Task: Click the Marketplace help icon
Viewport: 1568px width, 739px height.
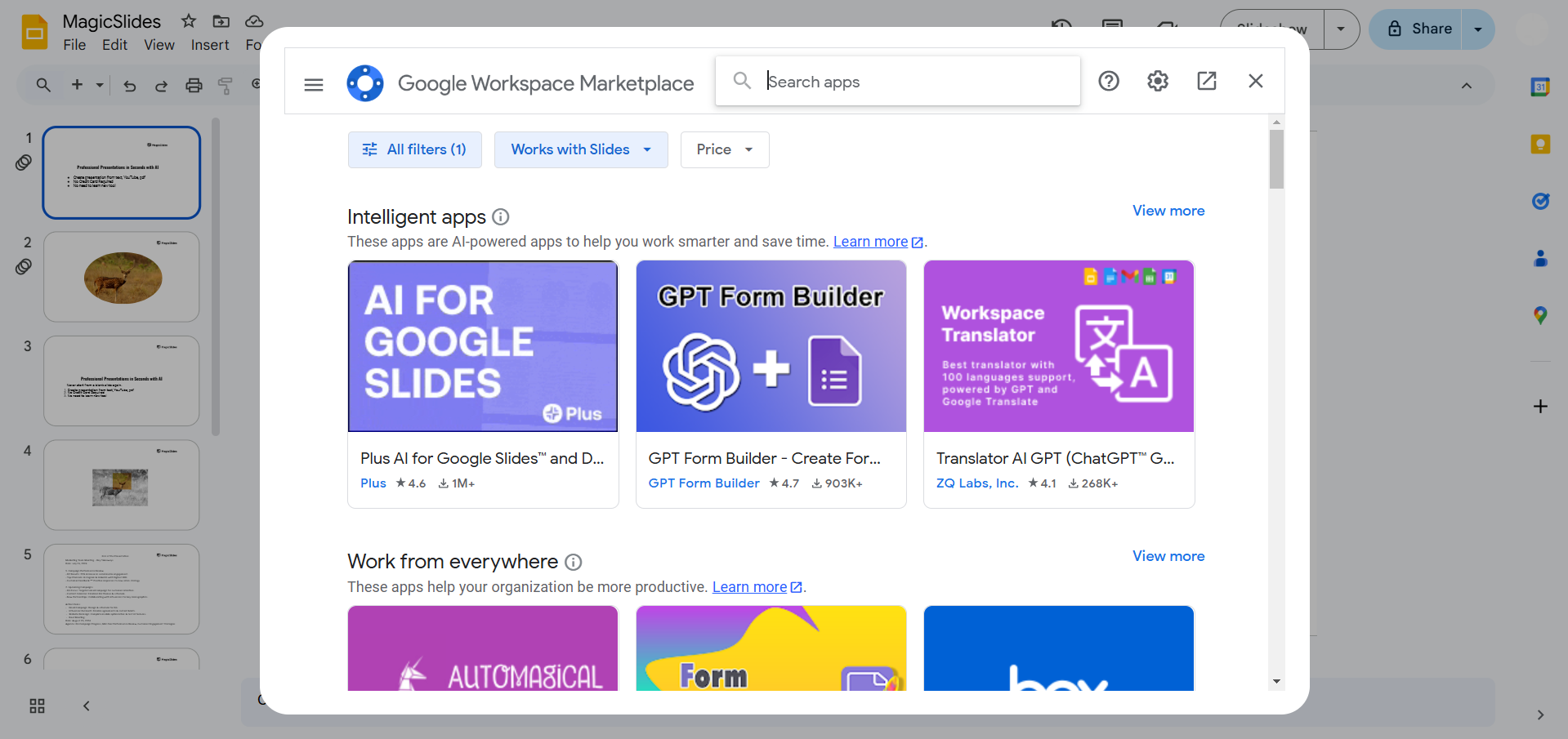Action: [x=1108, y=81]
